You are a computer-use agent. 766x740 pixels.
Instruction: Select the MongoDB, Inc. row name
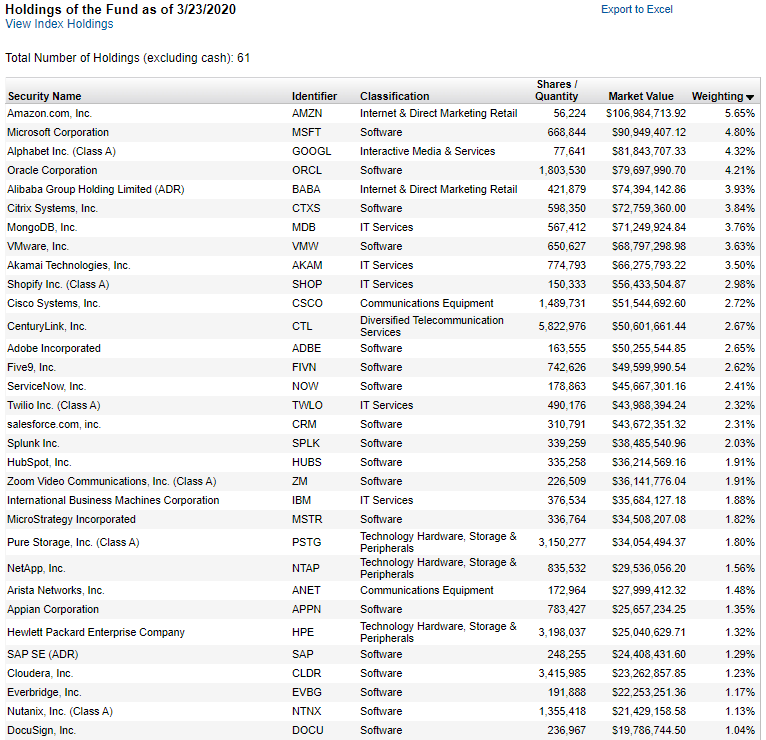(x=42, y=228)
